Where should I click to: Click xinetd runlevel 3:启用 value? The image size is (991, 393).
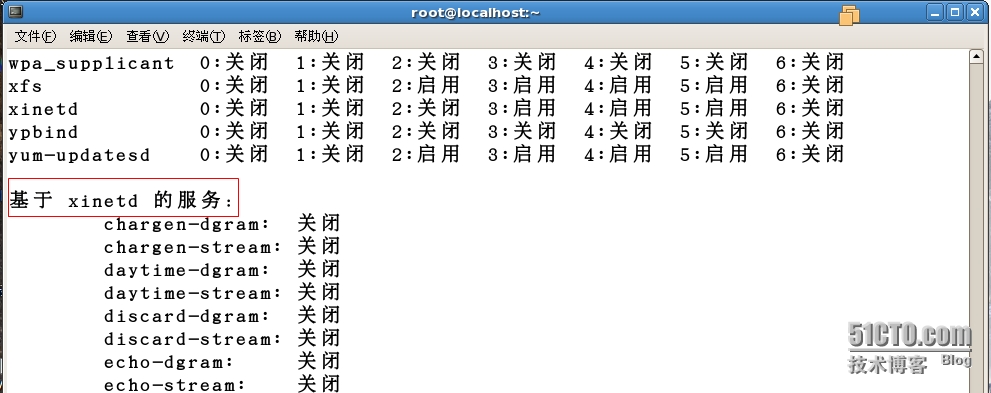[522, 109]
